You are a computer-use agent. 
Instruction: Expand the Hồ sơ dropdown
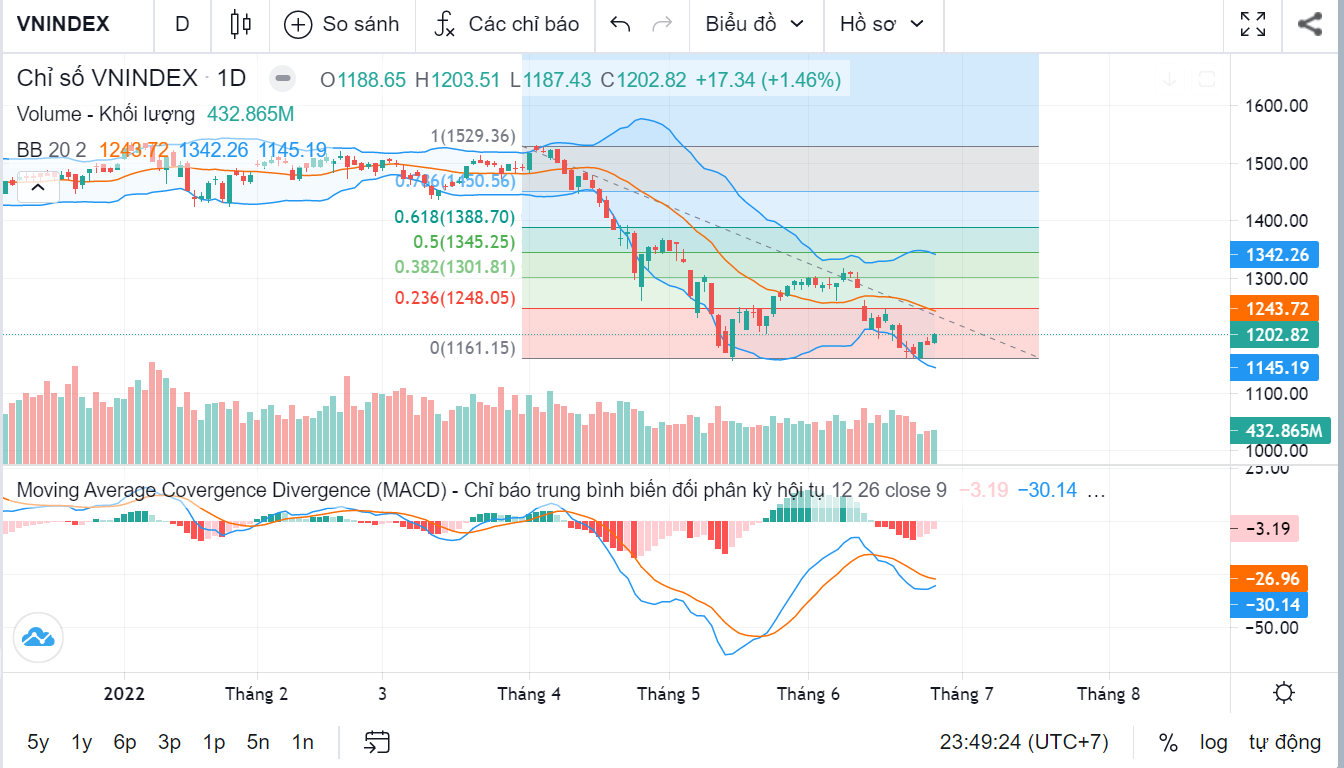(882, 24)
